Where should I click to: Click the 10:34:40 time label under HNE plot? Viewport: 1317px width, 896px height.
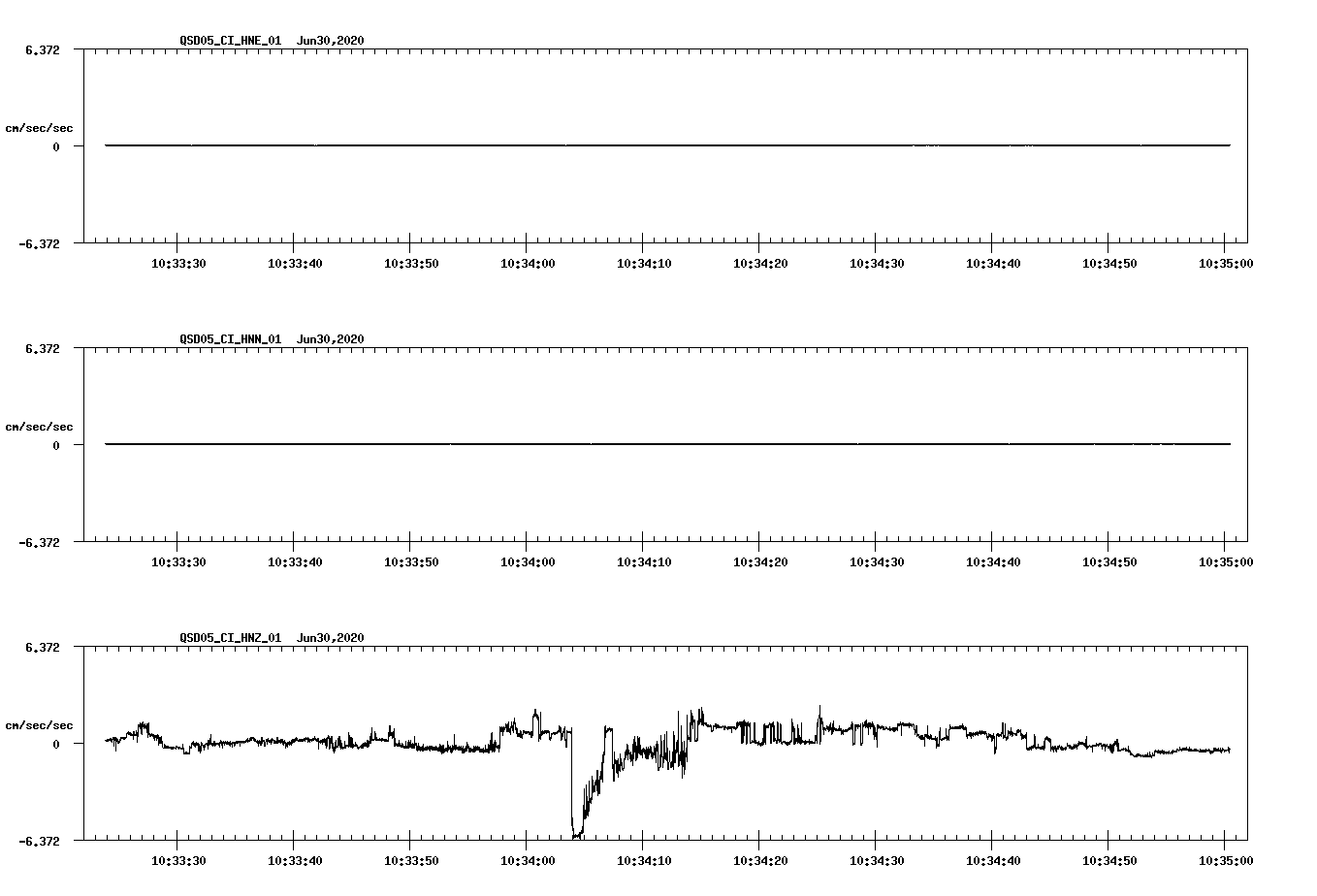click(x=993, y=264)
